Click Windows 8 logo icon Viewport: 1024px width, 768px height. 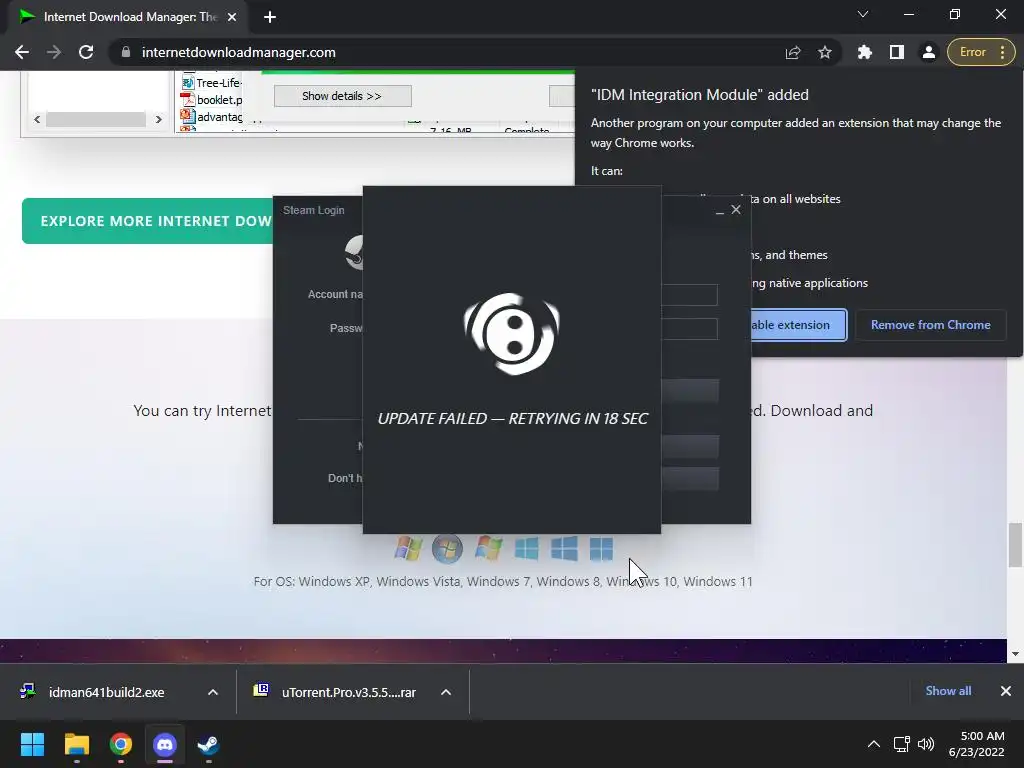pyautogui.click(x=526, y=549)
